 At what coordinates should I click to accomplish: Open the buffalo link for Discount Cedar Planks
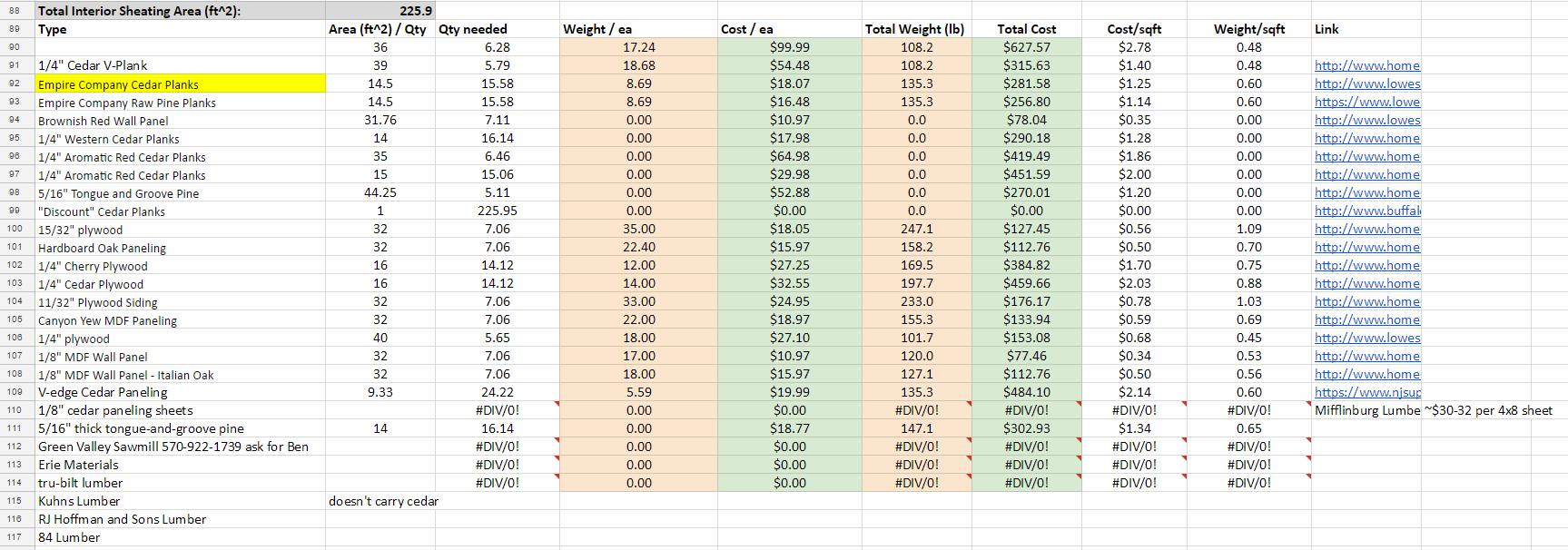(x=1367, y=211)
